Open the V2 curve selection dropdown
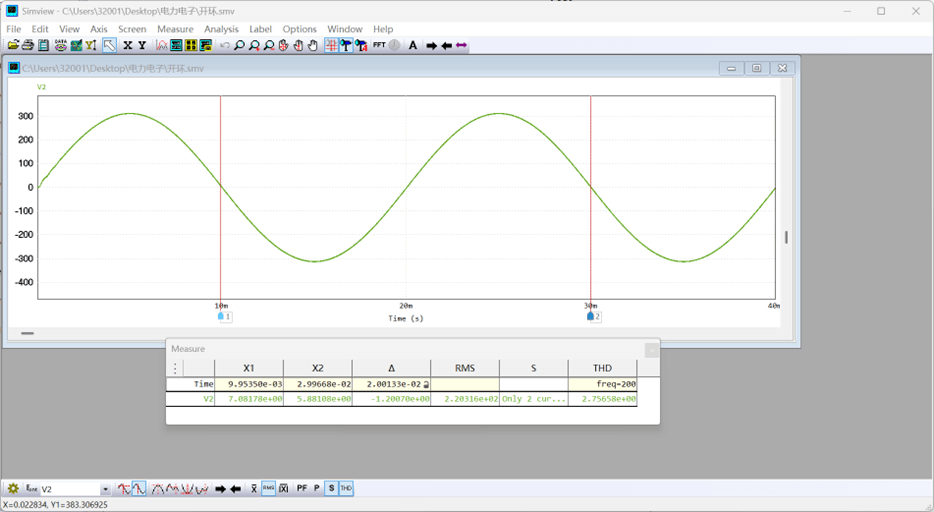The width and height of the screenshot is (934, 512). tap(105, 489)
